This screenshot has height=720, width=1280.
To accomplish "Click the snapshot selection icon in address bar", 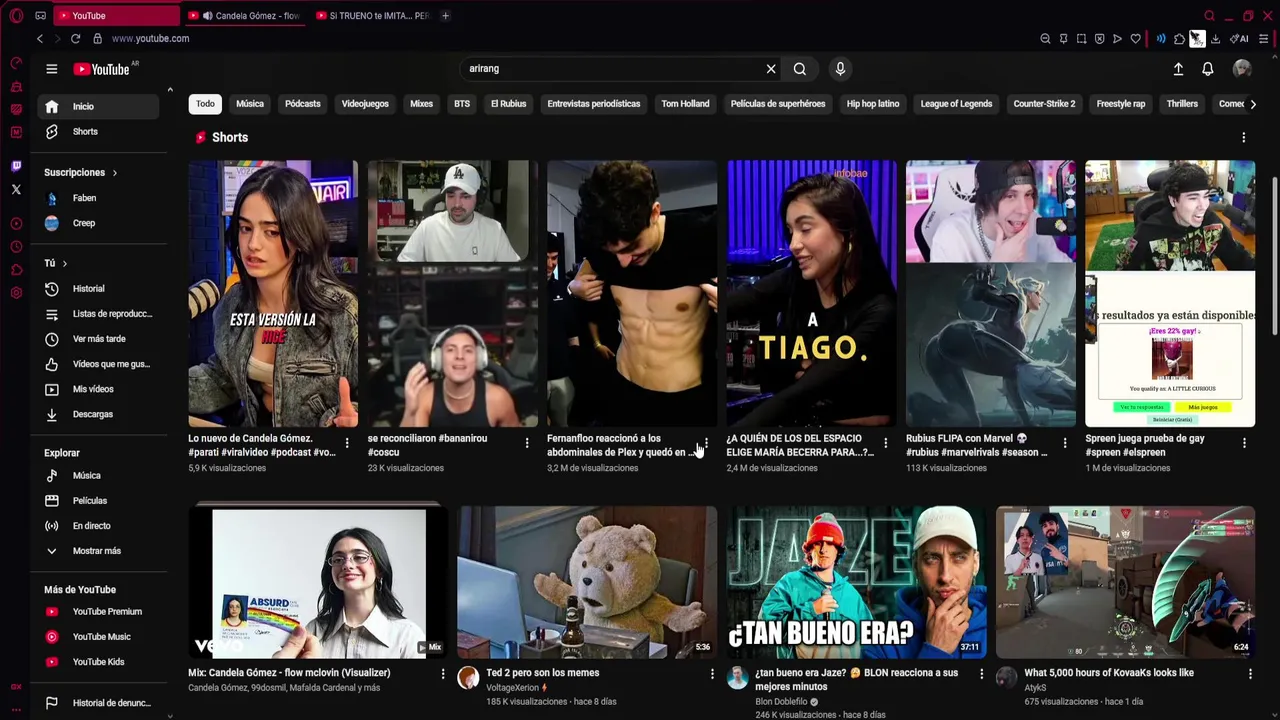I will [x=1081, y=39].
